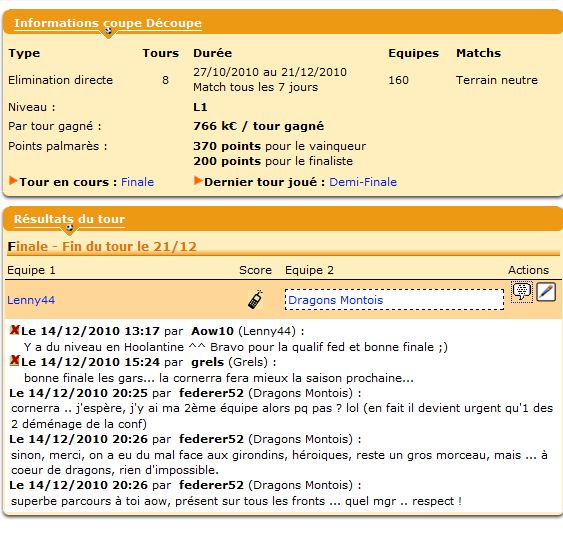This screenshot has height=550, width=563.
Task: Click the Résultats du tour header
Action: [x=69, y=219]
